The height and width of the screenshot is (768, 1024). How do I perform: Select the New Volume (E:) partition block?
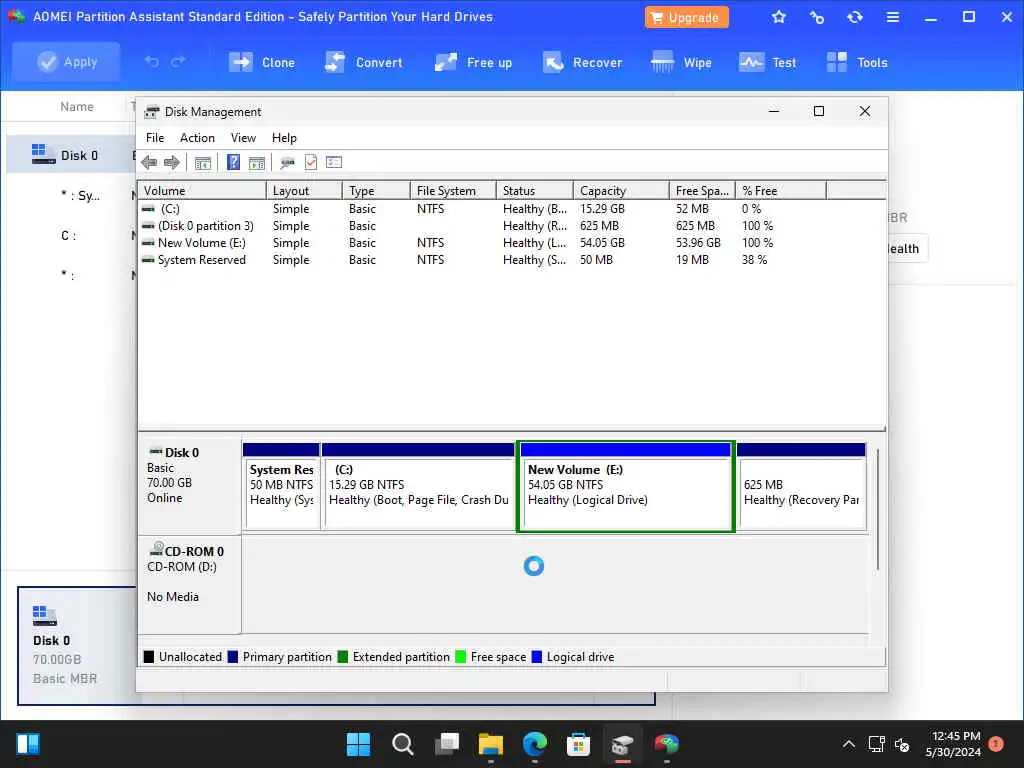pyautogui.click(x=626, y=487)
